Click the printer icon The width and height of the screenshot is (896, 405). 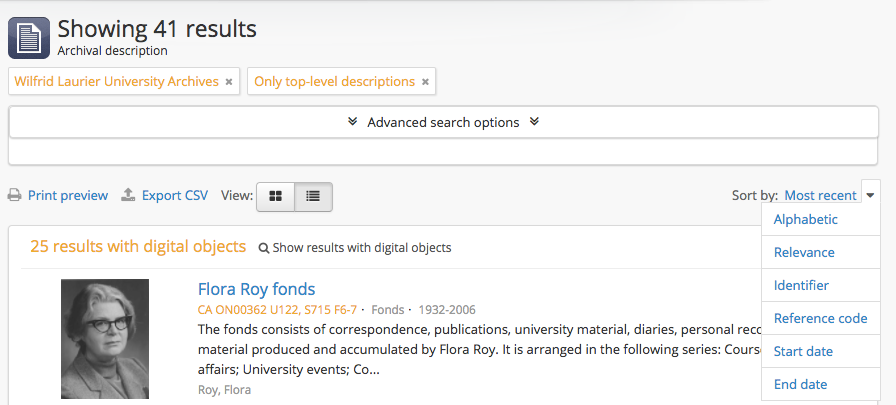tap(15, 196)
